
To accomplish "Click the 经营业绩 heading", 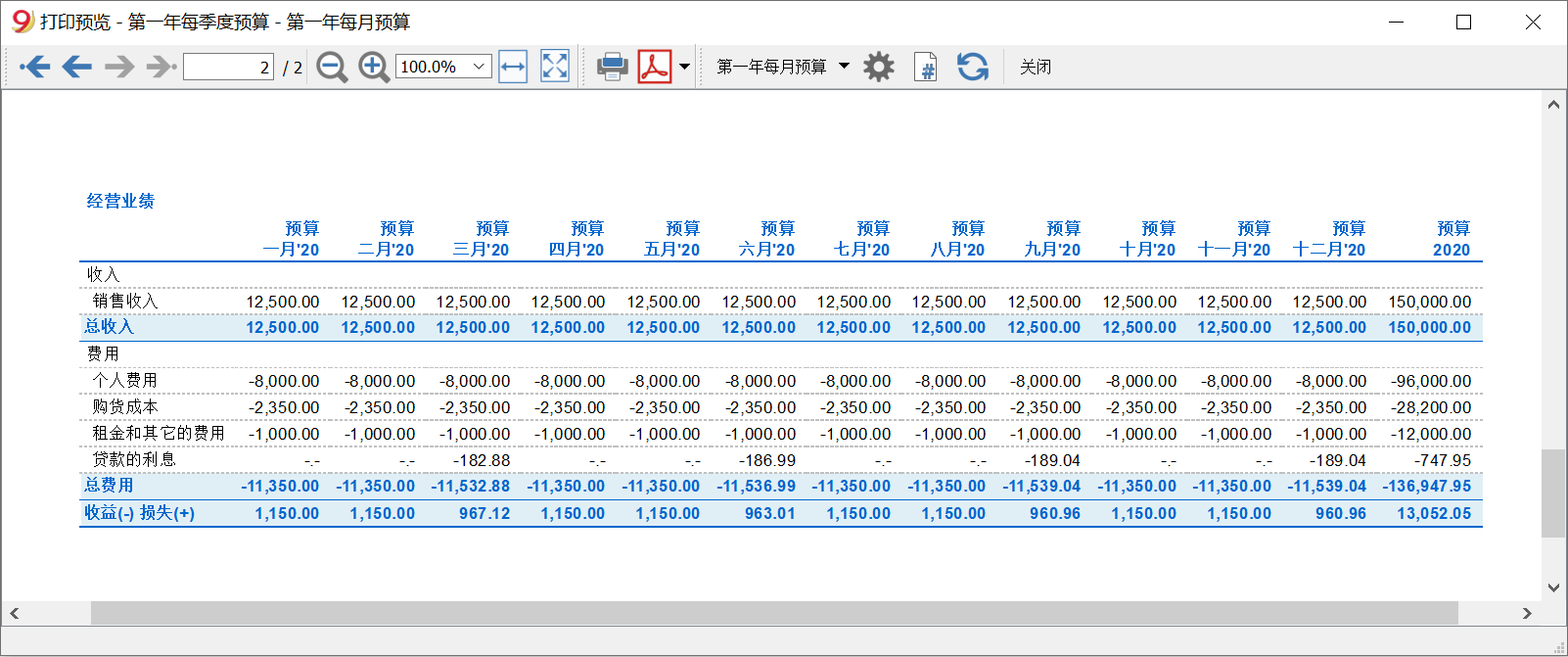I will 120,201.
